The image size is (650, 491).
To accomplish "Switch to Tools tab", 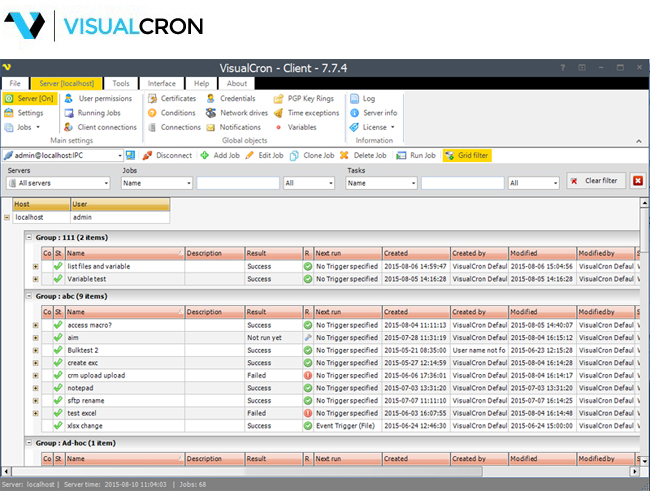I will [121, 83].
